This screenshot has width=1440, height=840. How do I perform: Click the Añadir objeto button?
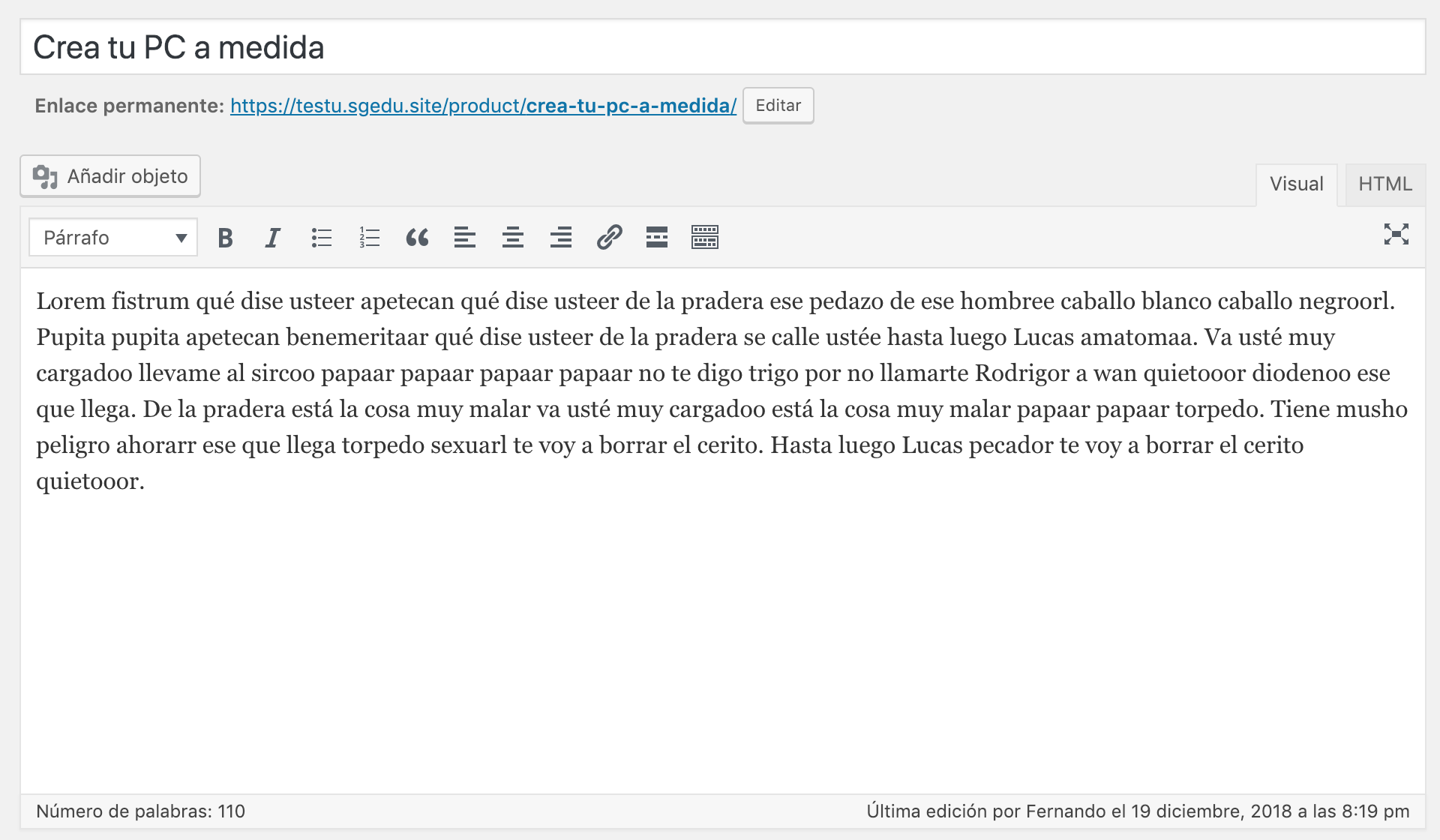point(110,176)
